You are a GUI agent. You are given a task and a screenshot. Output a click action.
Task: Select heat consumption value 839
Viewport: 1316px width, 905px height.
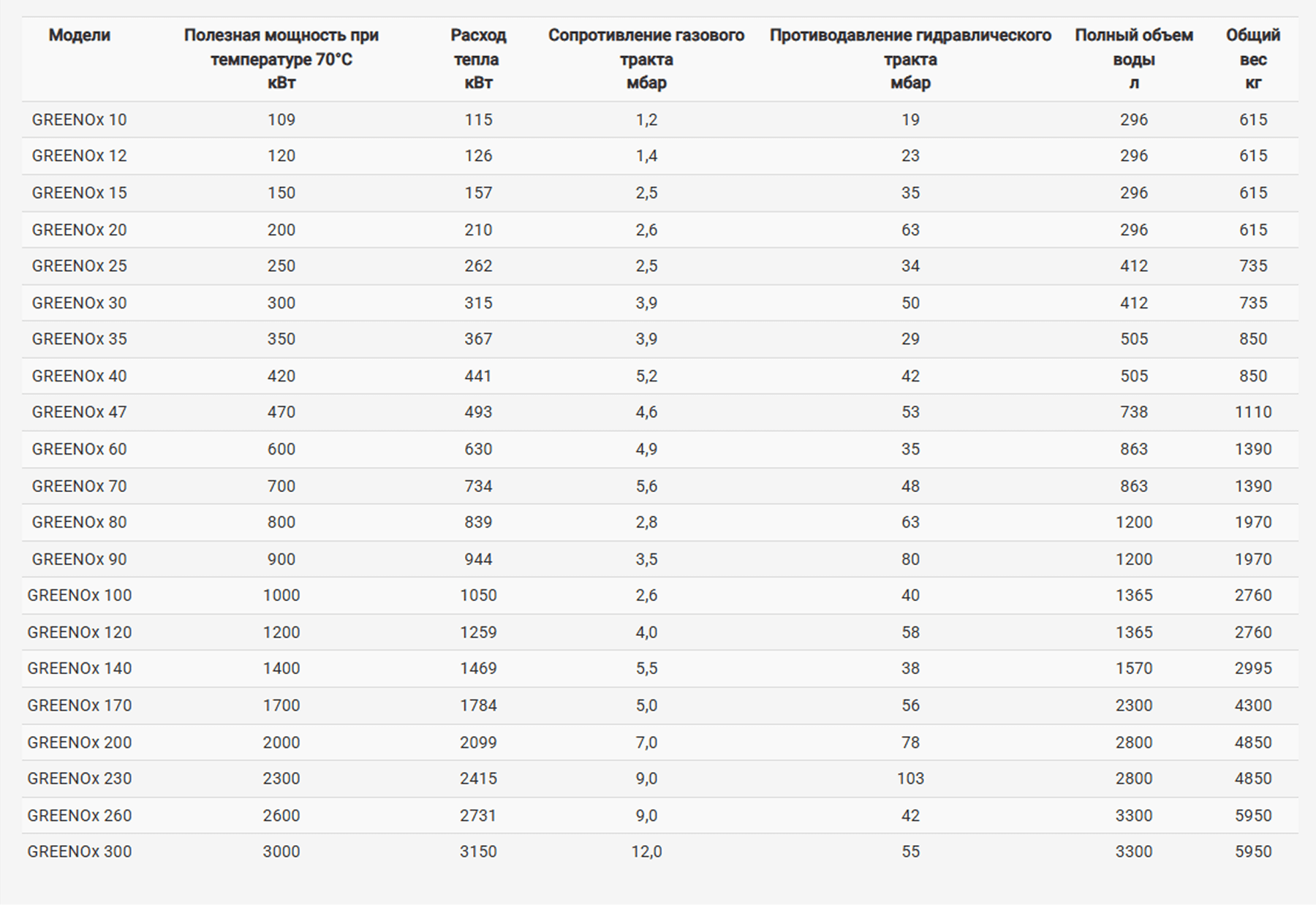tap(478, 522)
